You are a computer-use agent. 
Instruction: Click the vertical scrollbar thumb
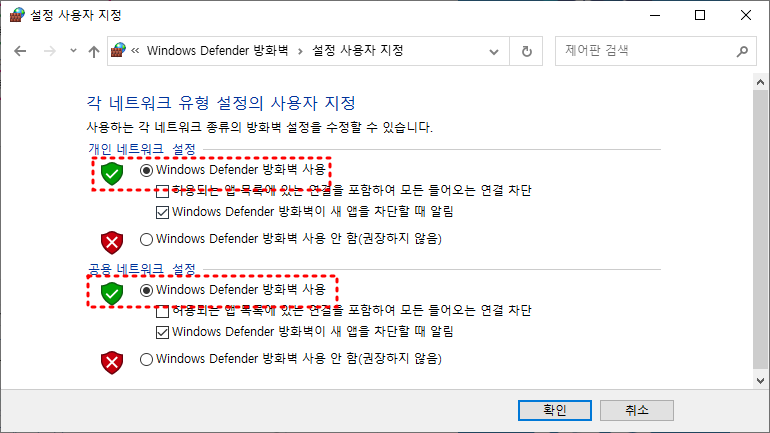[x=760, y=229]
